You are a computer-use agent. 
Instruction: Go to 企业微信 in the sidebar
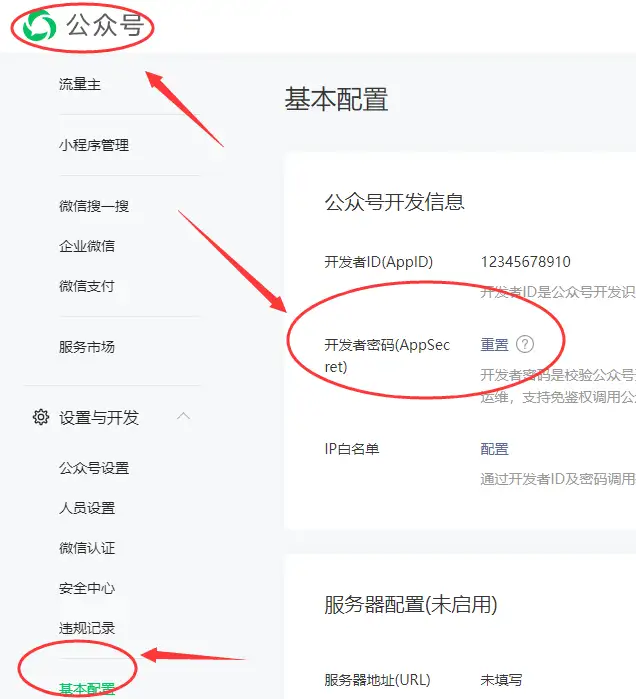[x=87, y=246]
